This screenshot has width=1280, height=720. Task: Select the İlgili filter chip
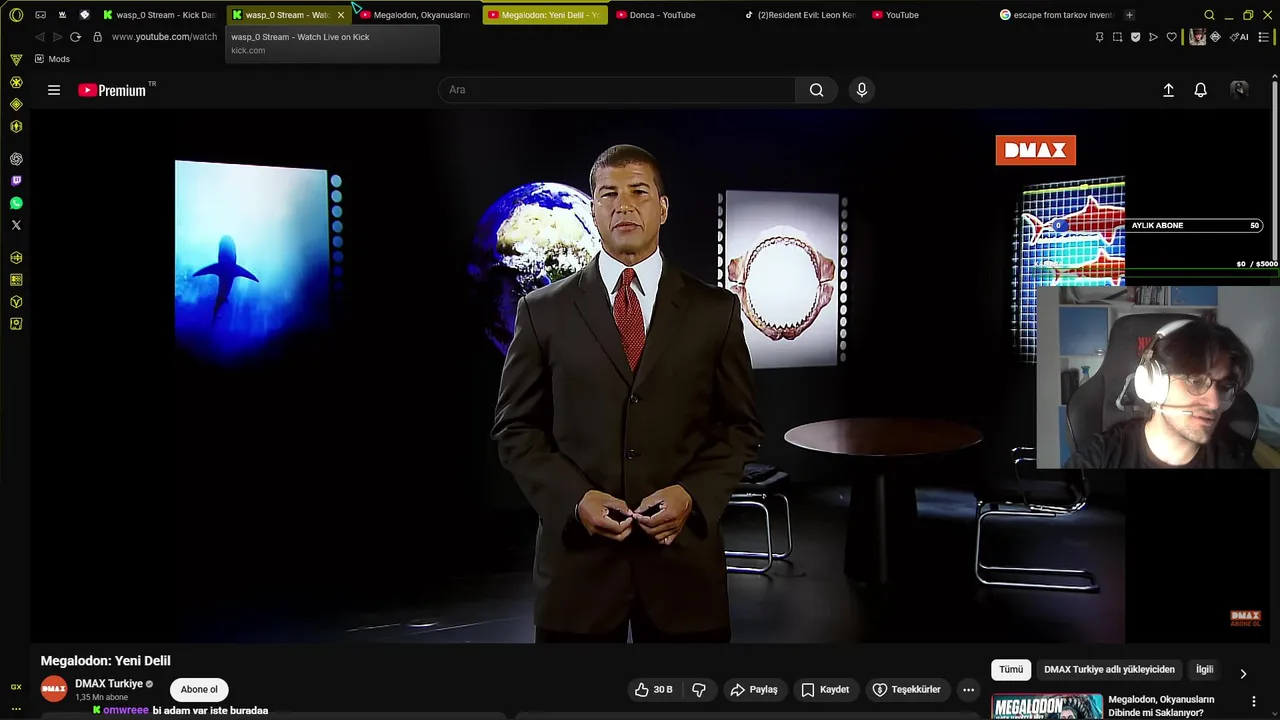tap(1204, 669)
